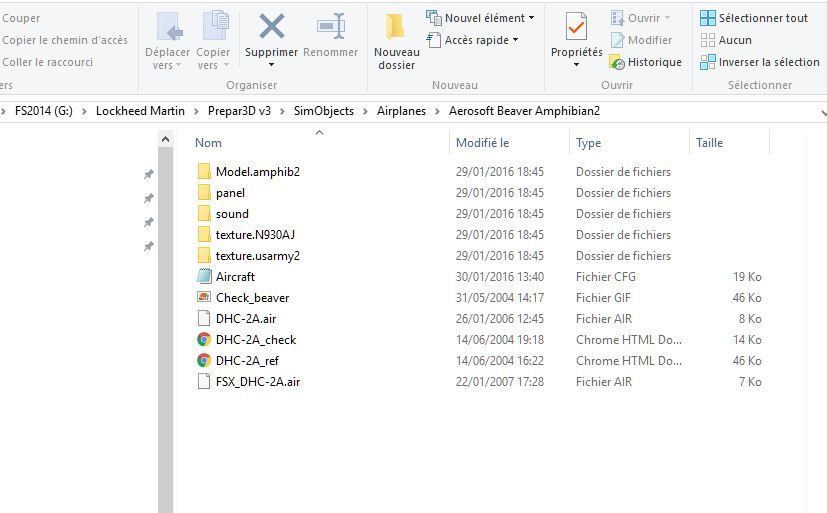The width and height of the screenshot is (827, 513).
Task: Click the panel folder icon
Action: 204,192
